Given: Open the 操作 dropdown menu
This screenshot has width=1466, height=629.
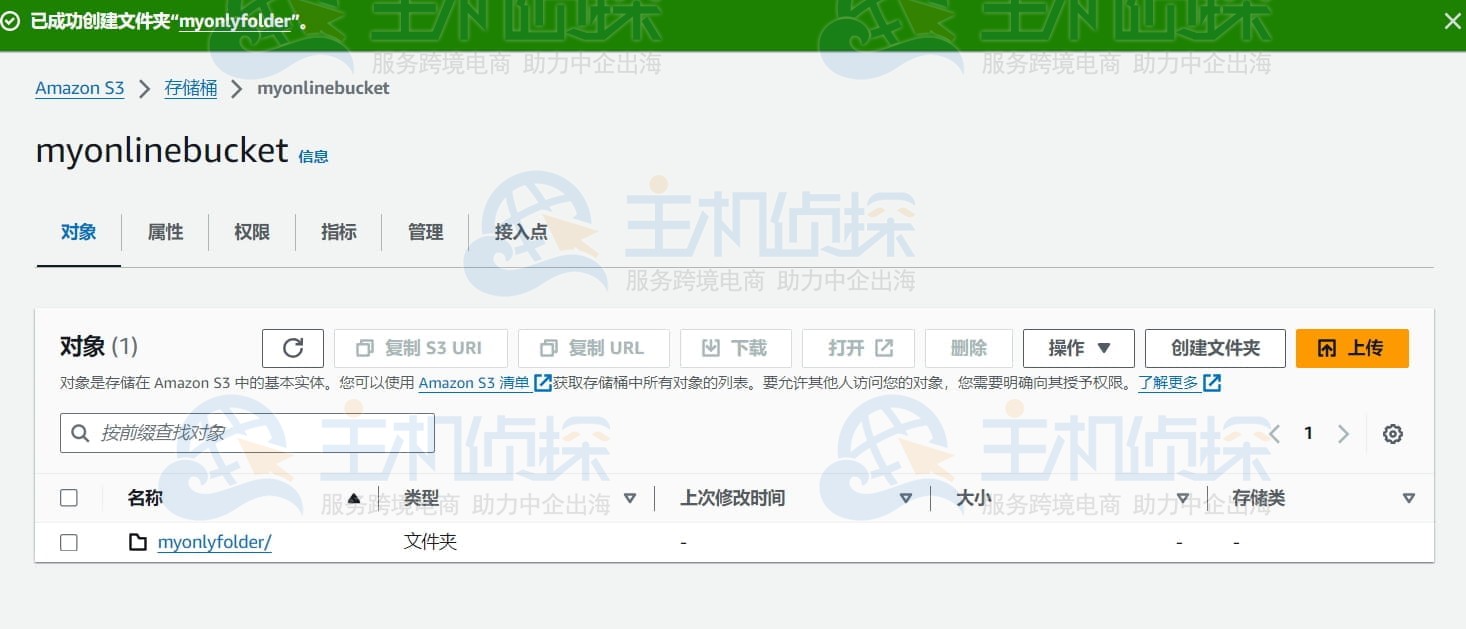Looking at the screenshot, I should [1078, 348].
